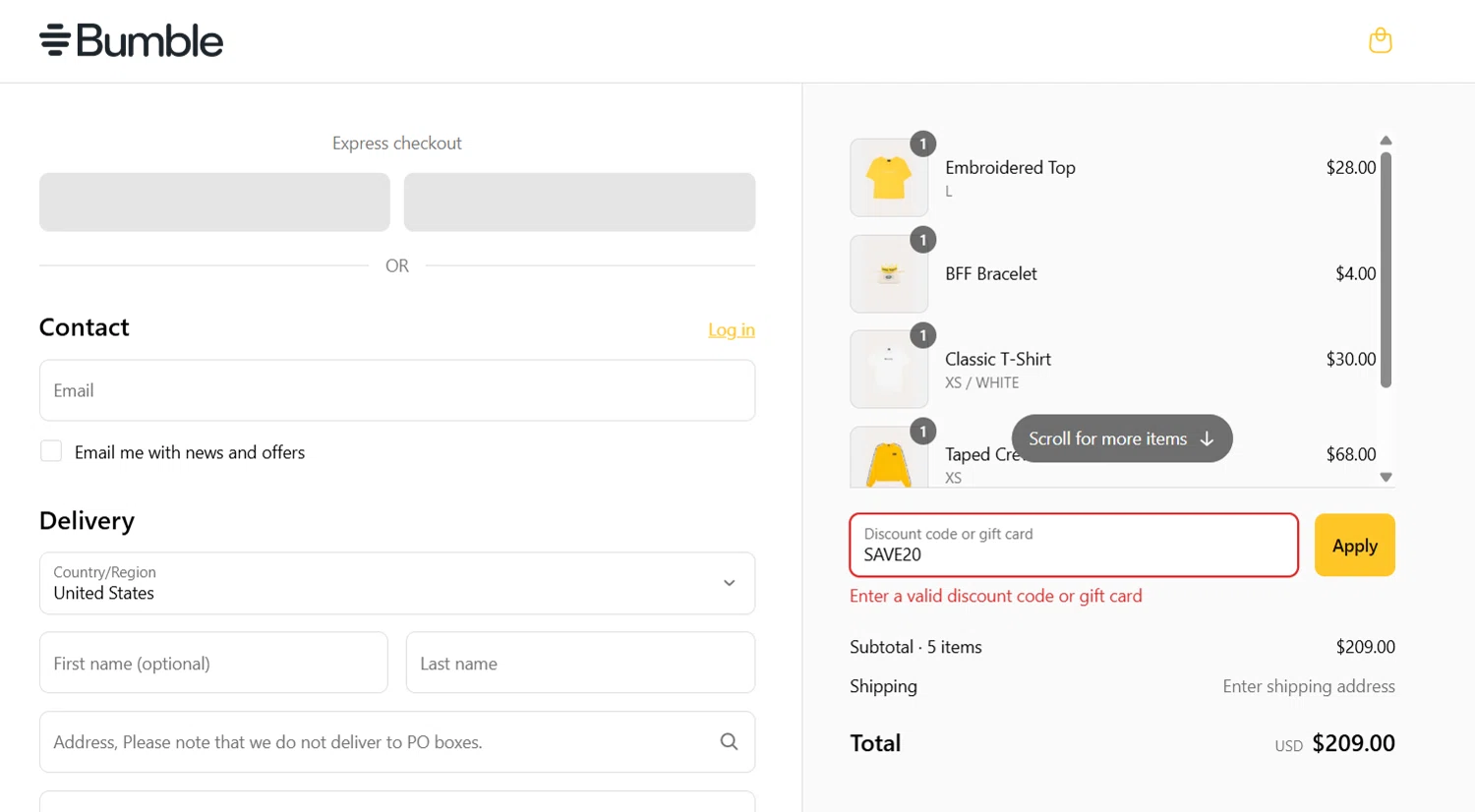
Task: Click the Last name field
Action: tap(580, 664)
